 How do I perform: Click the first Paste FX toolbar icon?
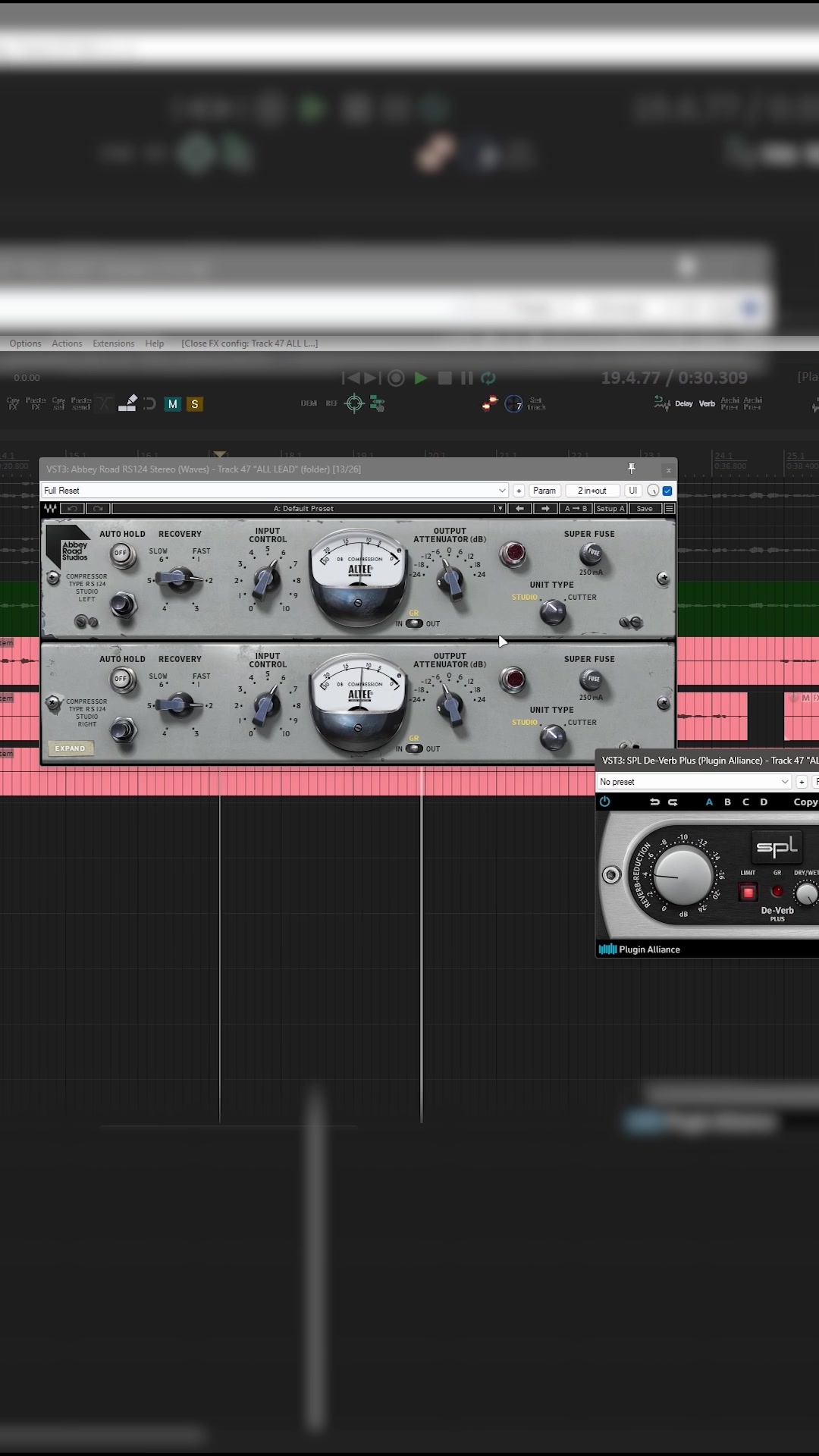36,403
